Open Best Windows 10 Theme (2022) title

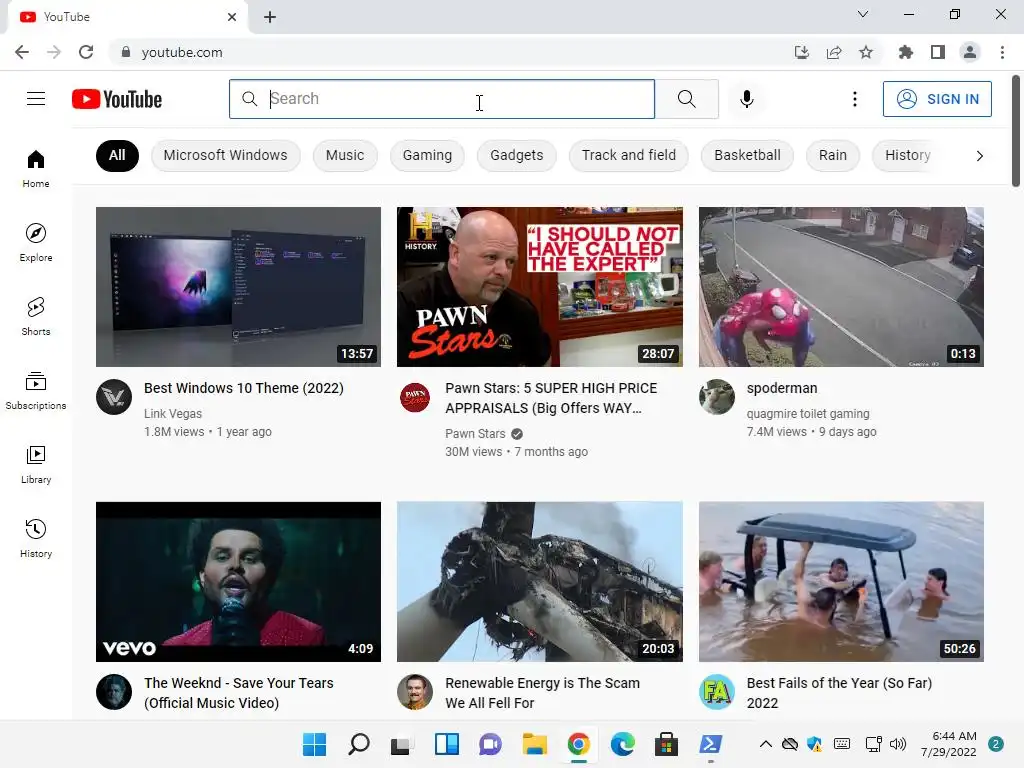point(244,388)
